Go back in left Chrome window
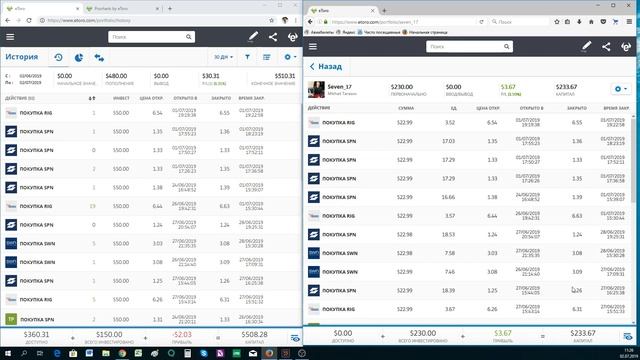Viewport: 640px width, 360px height. click(7, 20)
